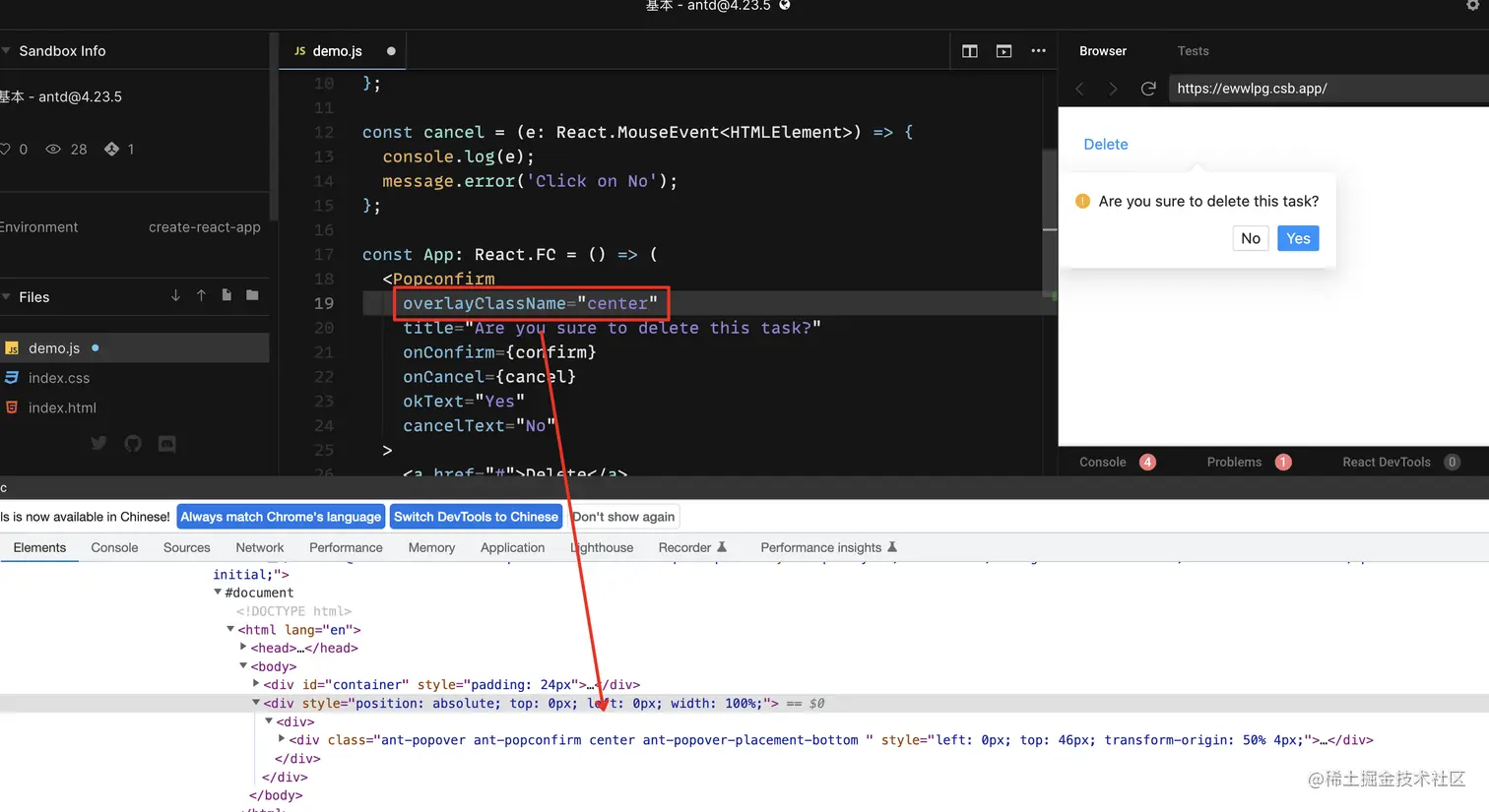1489x812 pixels.
Task: Click the new file icon in Files header
Action: (x=227, y=295)
